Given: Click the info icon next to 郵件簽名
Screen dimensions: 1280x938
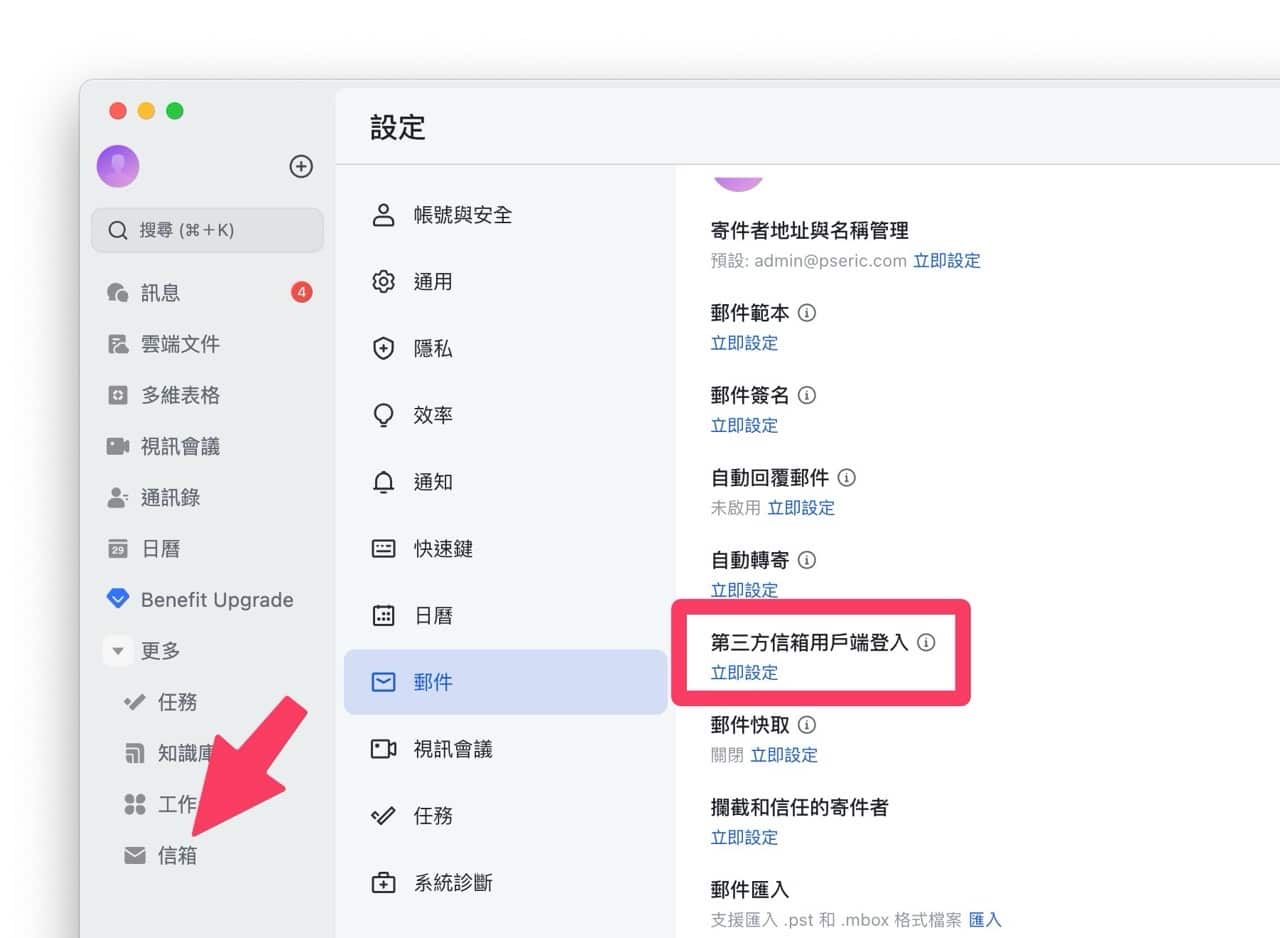Looking at the screenshot, I should pos(807,395).
